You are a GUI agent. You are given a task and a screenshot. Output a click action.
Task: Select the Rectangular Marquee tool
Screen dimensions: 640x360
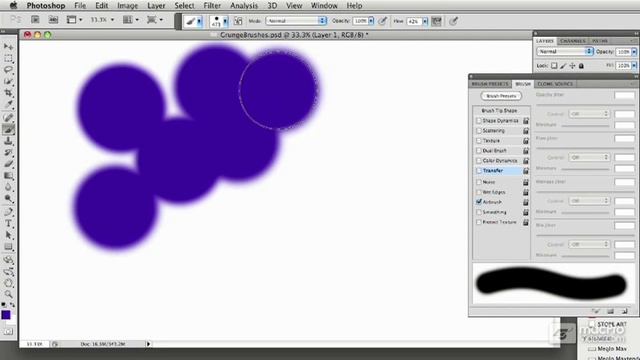click(x=8, y=59)
